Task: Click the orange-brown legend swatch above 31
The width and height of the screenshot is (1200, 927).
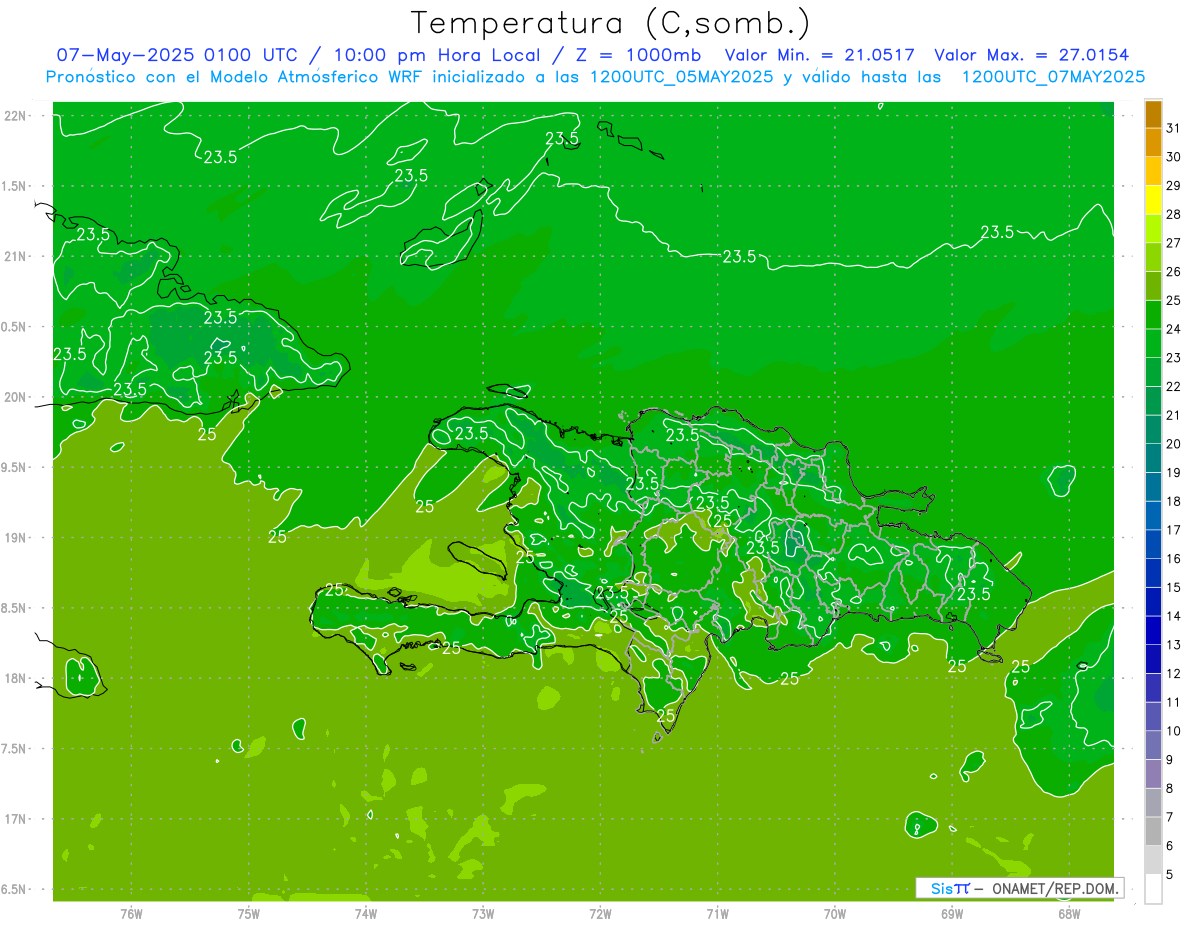Action: click(x=1153, y=114)
